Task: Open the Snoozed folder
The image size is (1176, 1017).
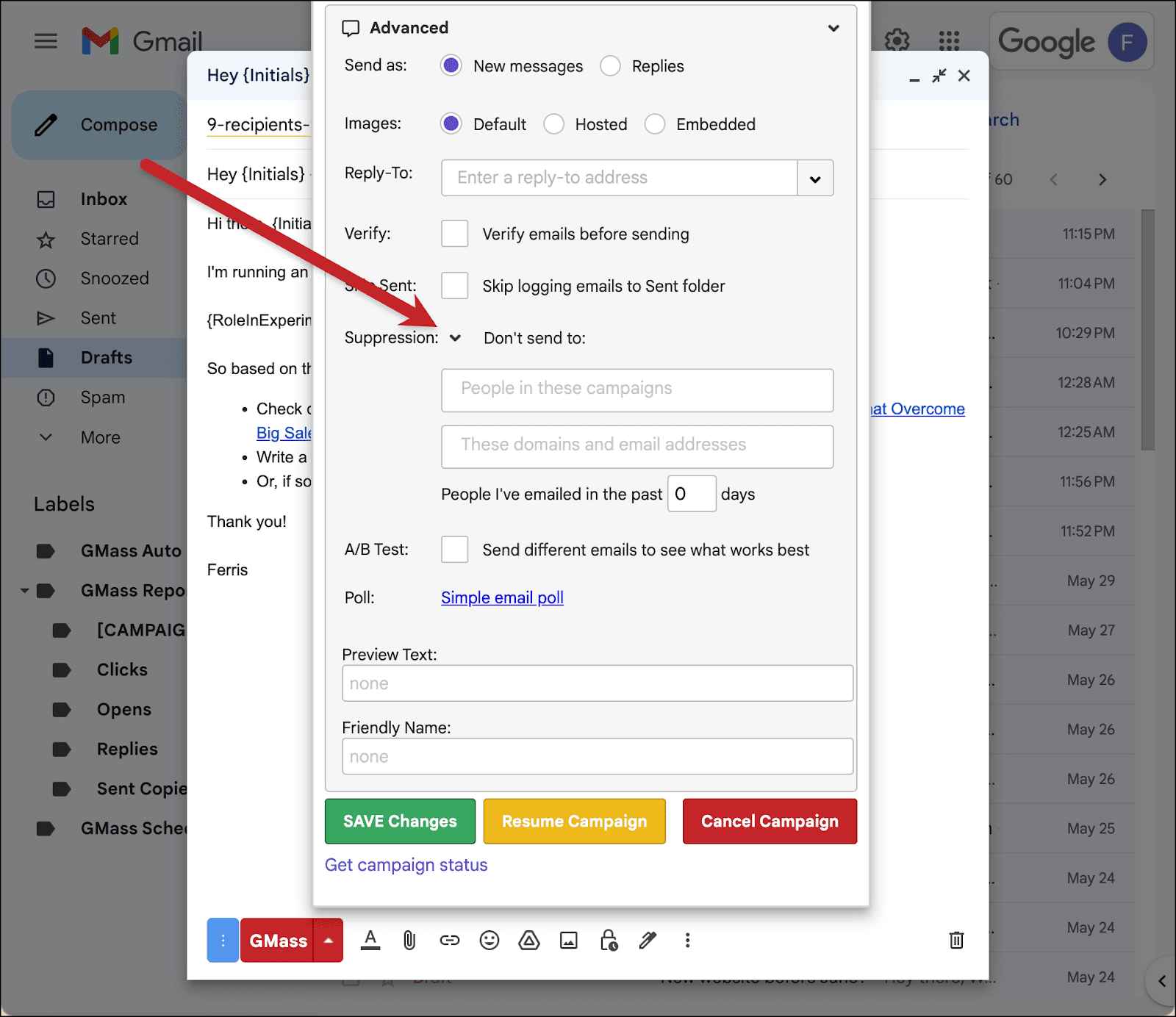Action: (x=115, y=278)
